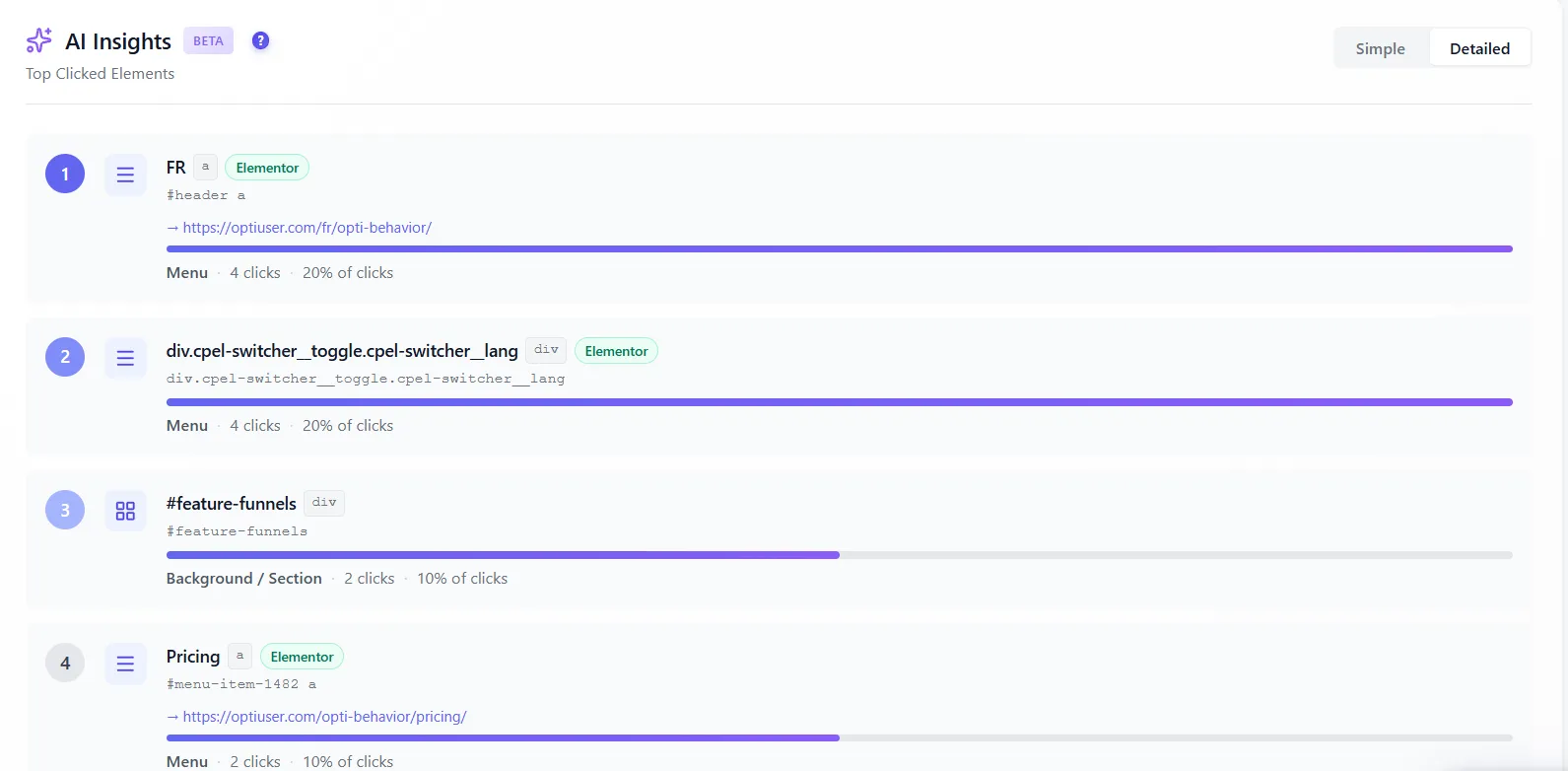Click the BETA badge
The height and width of the screenshot is (771, 1568).
tap(208, 40)
